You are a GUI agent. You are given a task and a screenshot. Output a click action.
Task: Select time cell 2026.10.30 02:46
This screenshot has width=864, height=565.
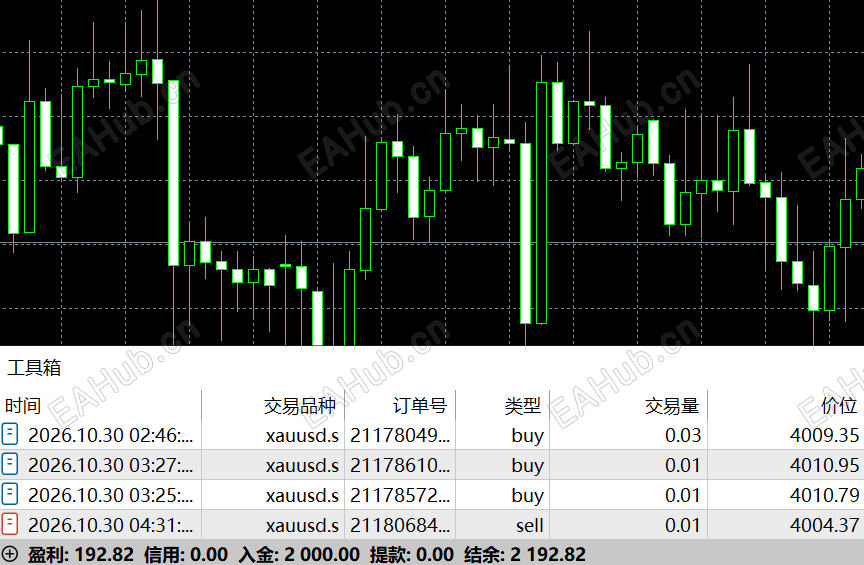tap(111, 435)
